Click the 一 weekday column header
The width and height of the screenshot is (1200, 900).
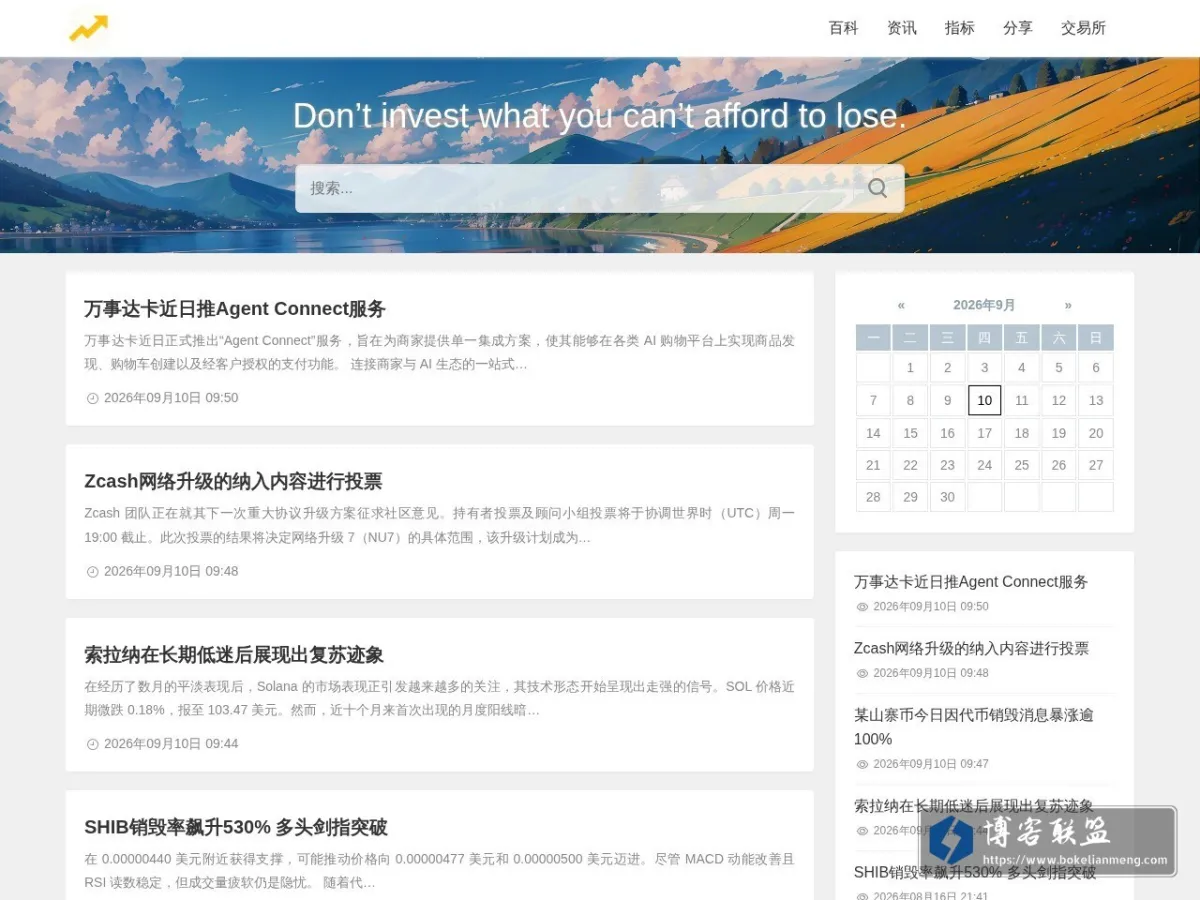[x=873, y=338]
